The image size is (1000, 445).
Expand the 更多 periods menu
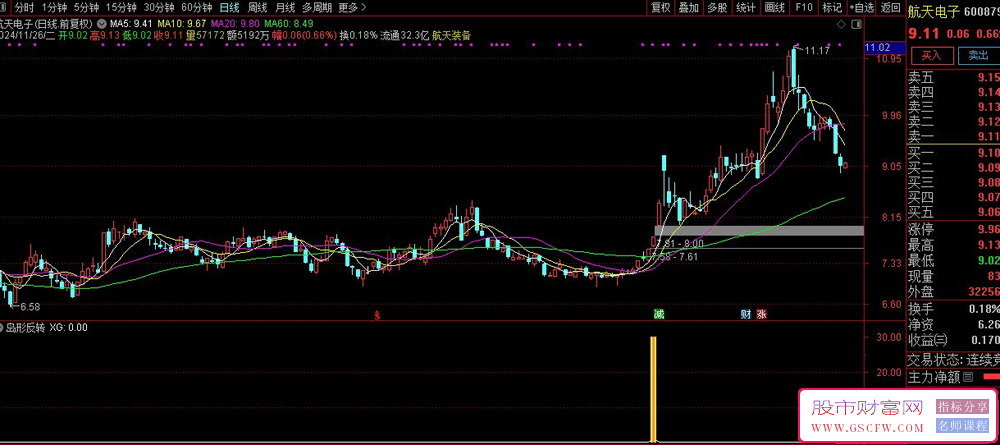pyautogui.click(x=352, y=8)
